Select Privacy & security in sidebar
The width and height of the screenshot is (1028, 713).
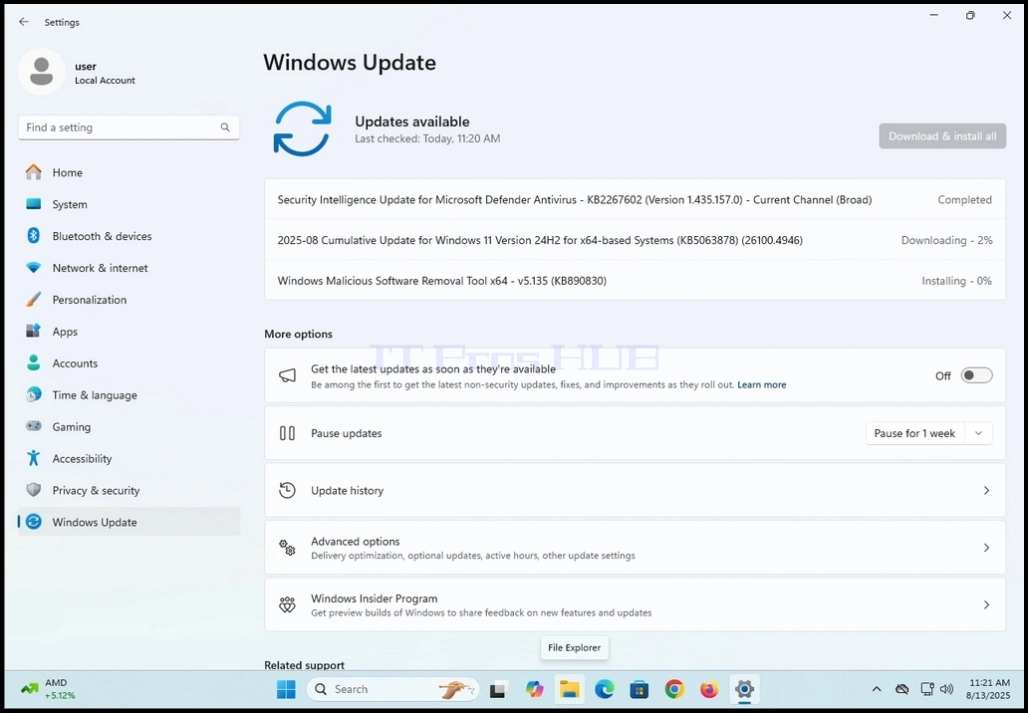click(x=128, y=490)
